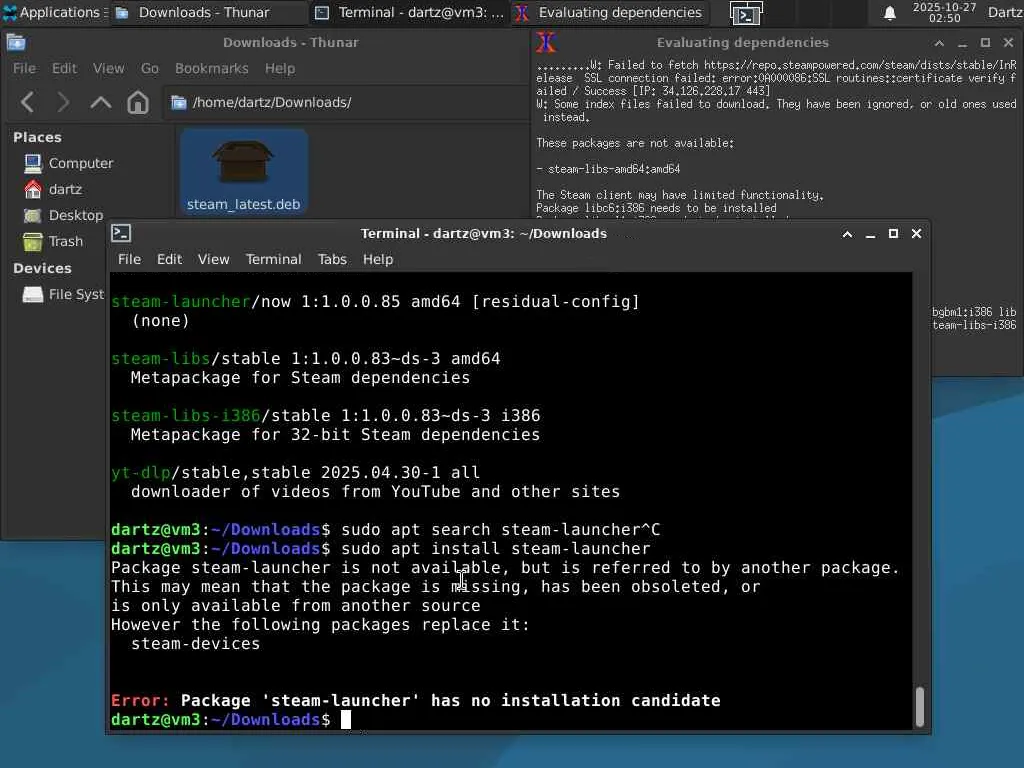Open Thunar File menu

(x=24, y=69)
